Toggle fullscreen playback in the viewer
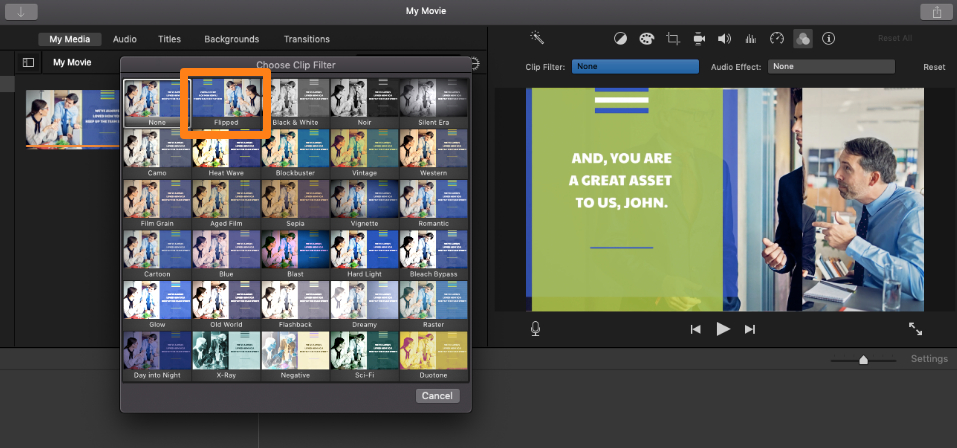Screen dimensions: 957x448 [915, 328]
